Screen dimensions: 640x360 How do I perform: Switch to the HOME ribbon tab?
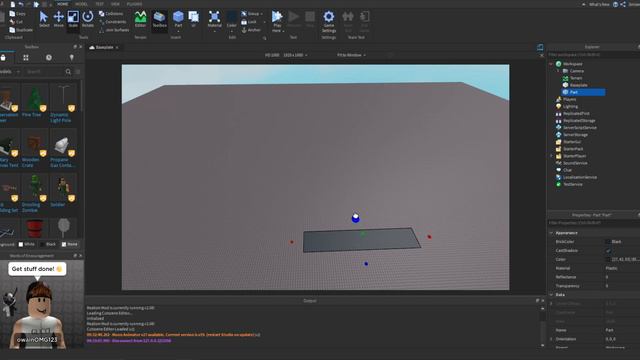pos(62,4)
